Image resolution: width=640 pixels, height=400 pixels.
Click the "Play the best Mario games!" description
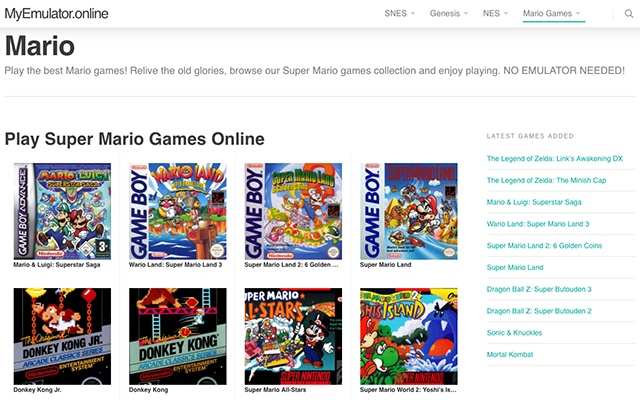314,71
